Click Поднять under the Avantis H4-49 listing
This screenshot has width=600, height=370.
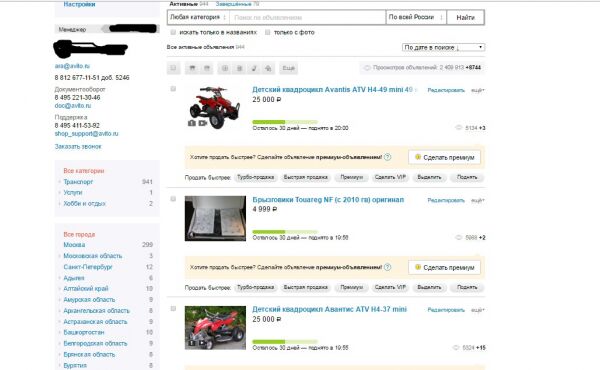tap(467, 177)
